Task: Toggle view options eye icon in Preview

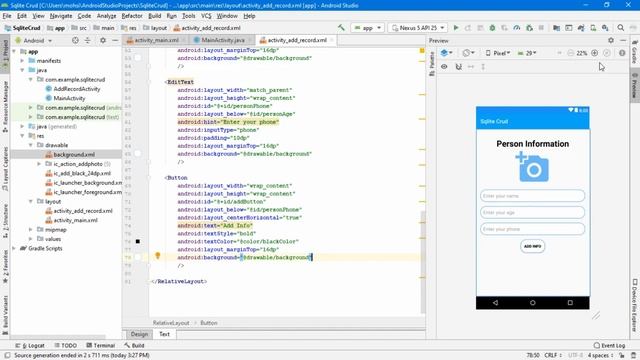Action: pos(444,66)
